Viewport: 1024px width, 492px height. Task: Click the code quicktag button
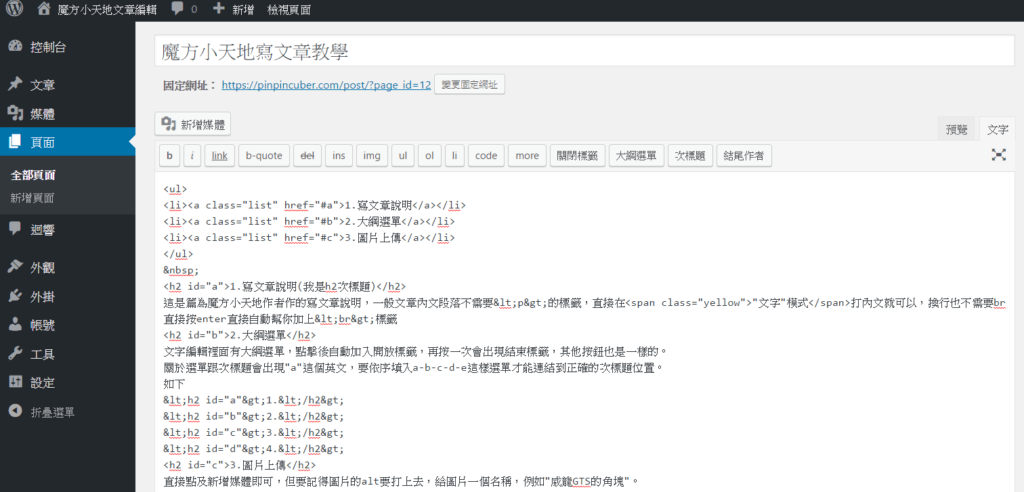point(487,156)
